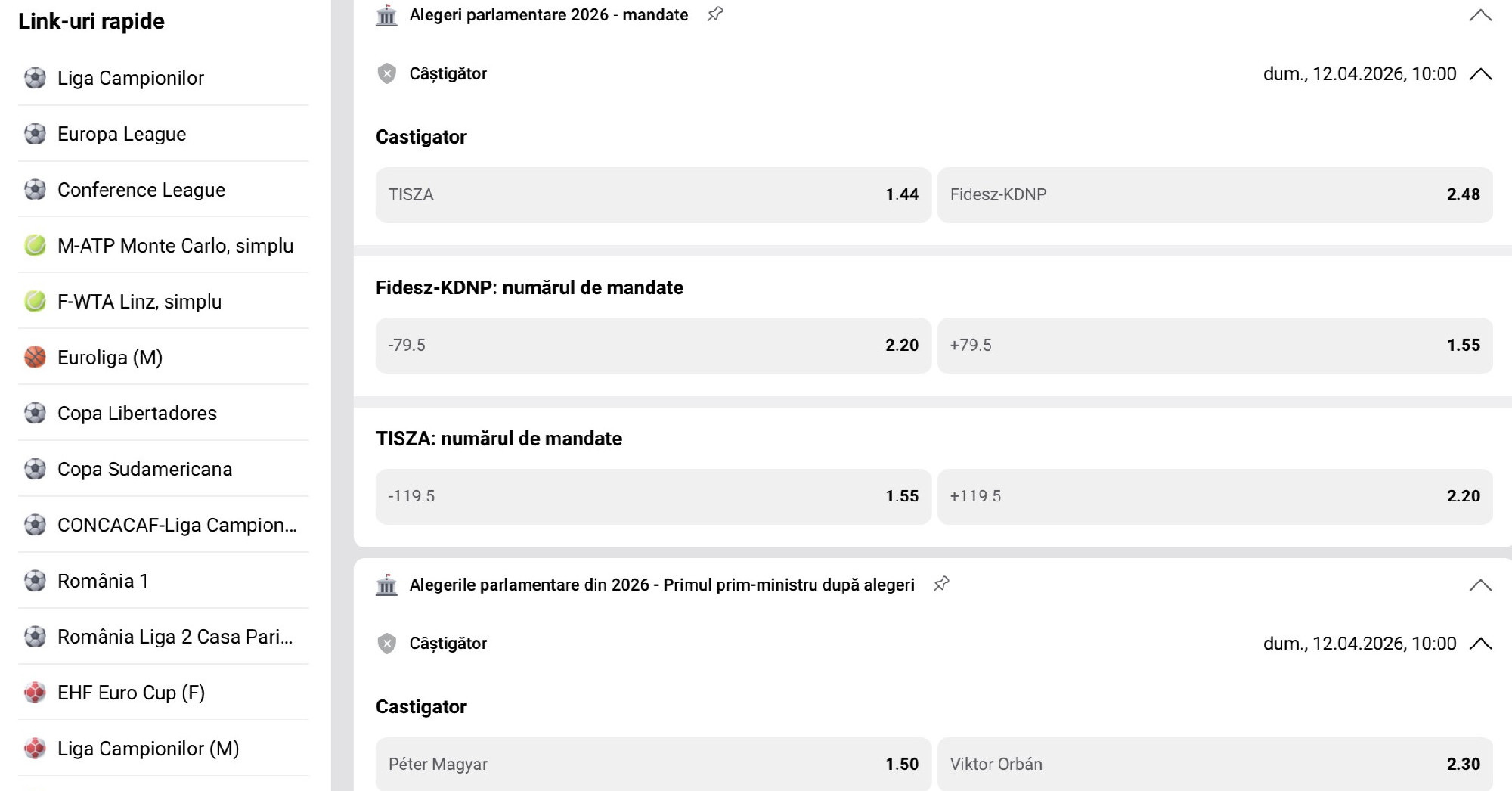
Task: Pin the 'Primul prim-ministru după alegeri' section
Action: [x=941, y=585]
